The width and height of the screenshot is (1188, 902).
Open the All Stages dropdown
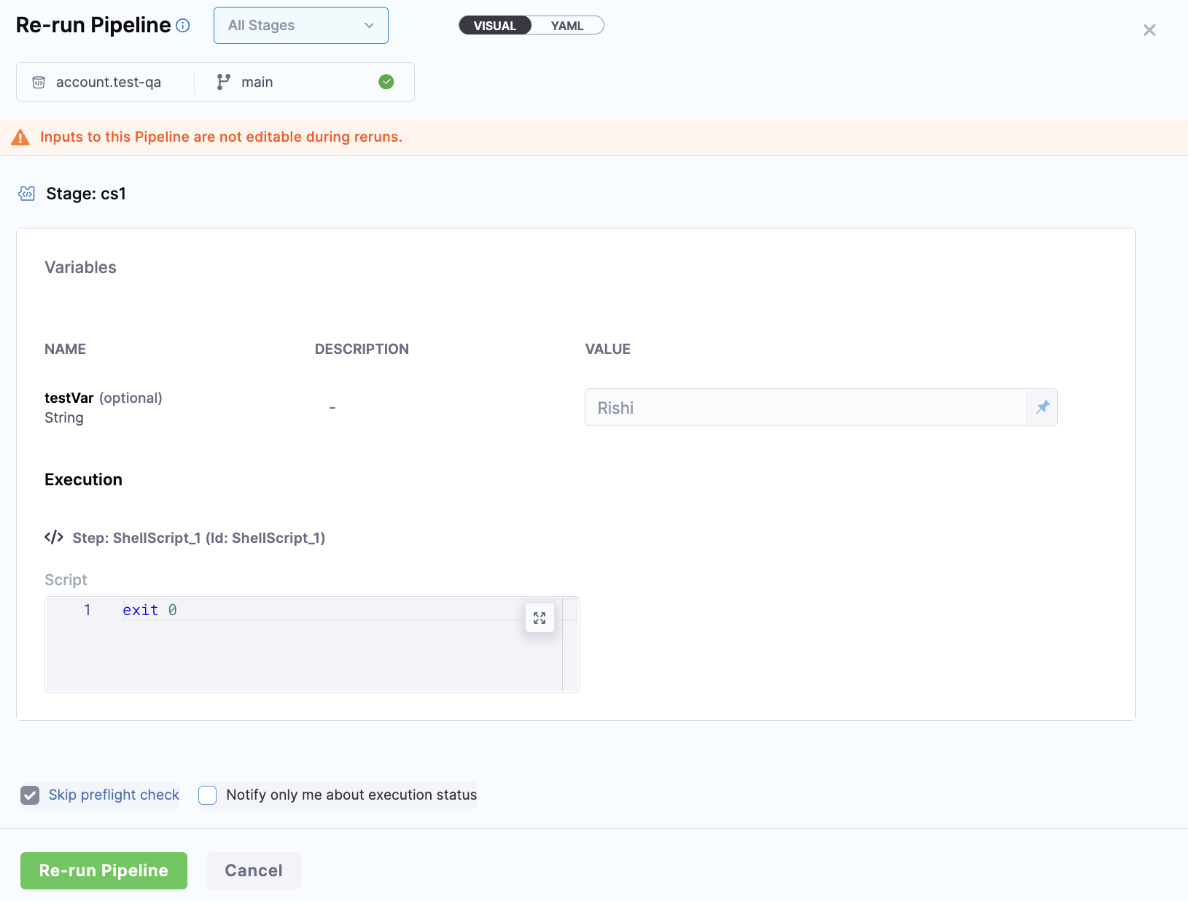click(300, 26)
